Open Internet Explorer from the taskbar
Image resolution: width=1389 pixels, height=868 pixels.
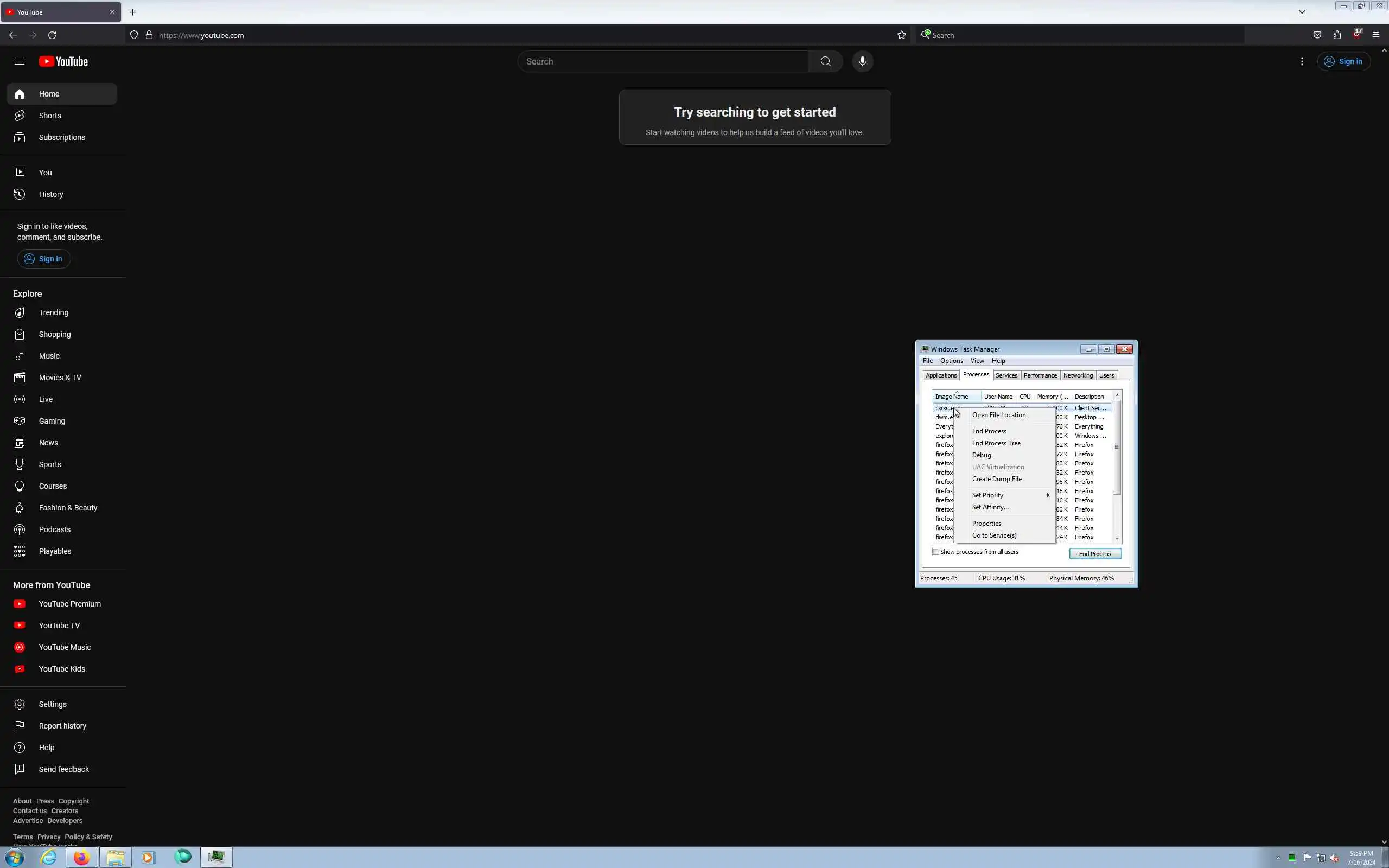coord(49,857)
